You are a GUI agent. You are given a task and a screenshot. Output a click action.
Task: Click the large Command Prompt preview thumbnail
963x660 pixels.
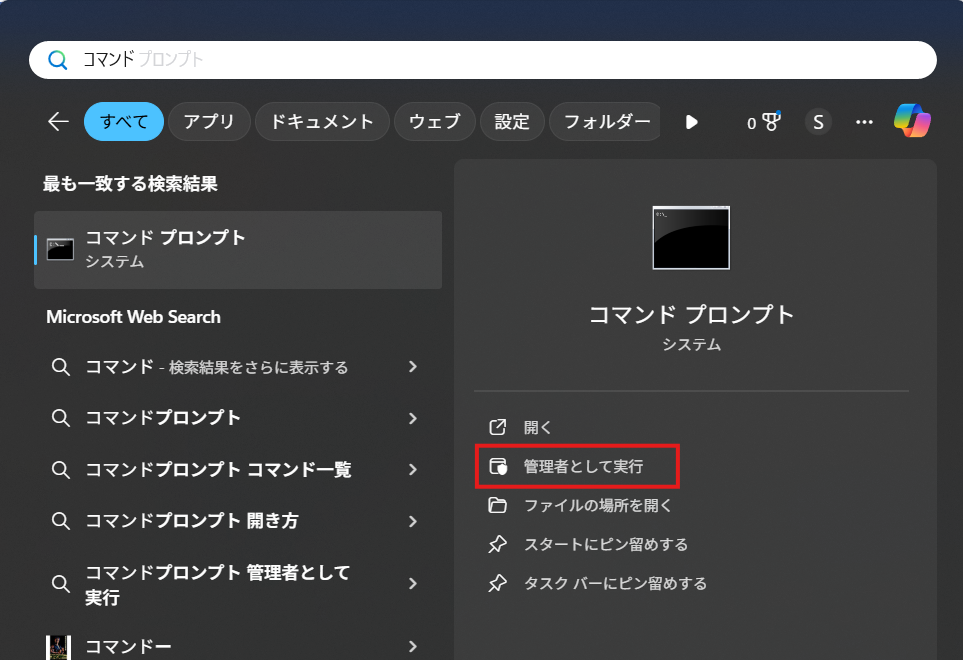click(x=691, y=238)
